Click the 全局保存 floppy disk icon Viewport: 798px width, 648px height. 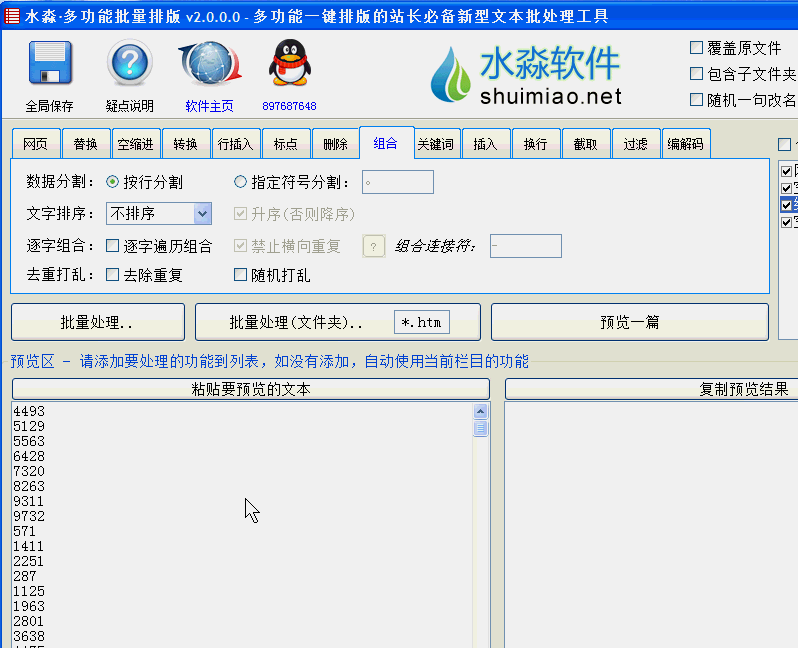[49, 66]
